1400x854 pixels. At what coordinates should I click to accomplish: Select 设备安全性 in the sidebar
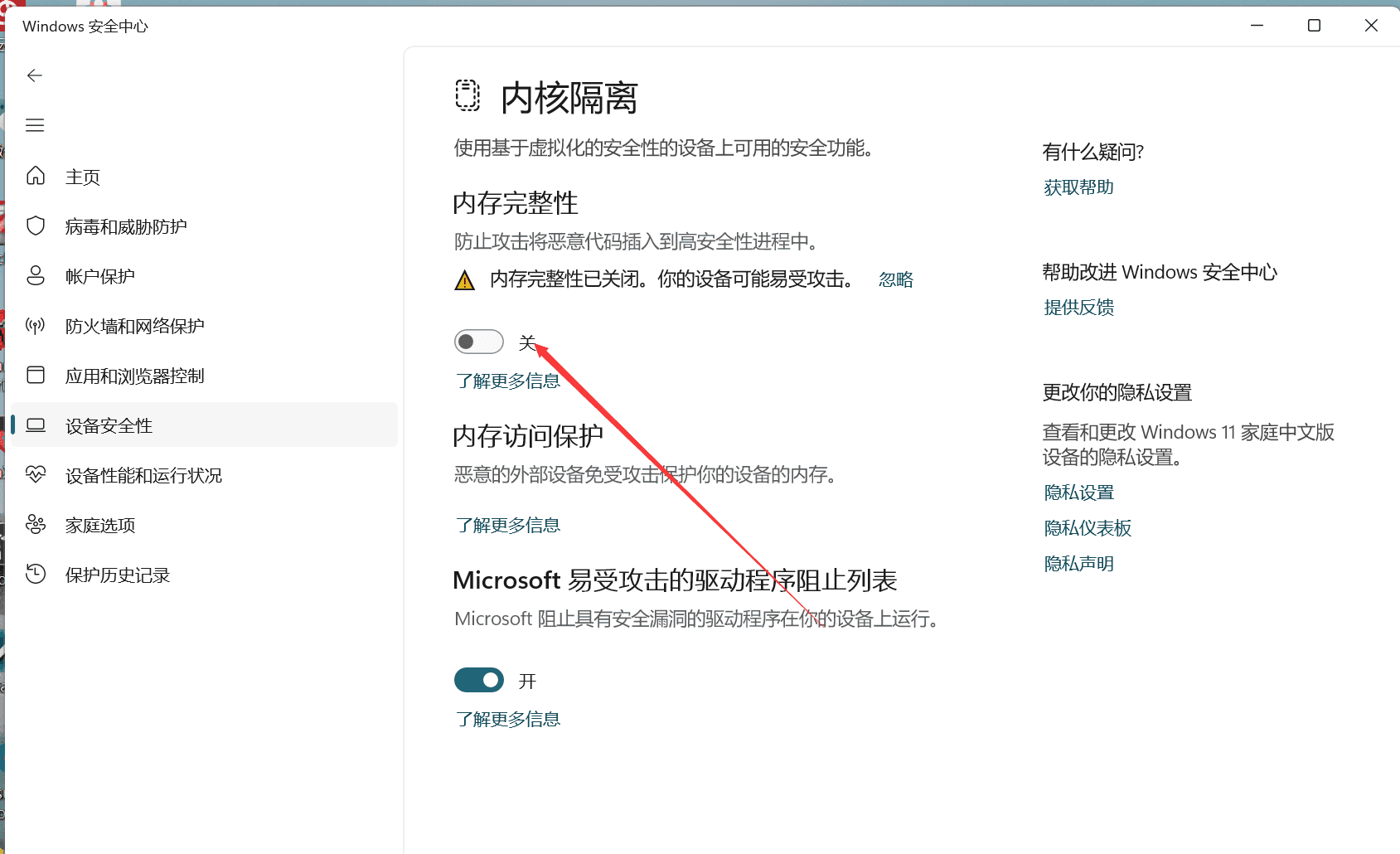(109, 425)
